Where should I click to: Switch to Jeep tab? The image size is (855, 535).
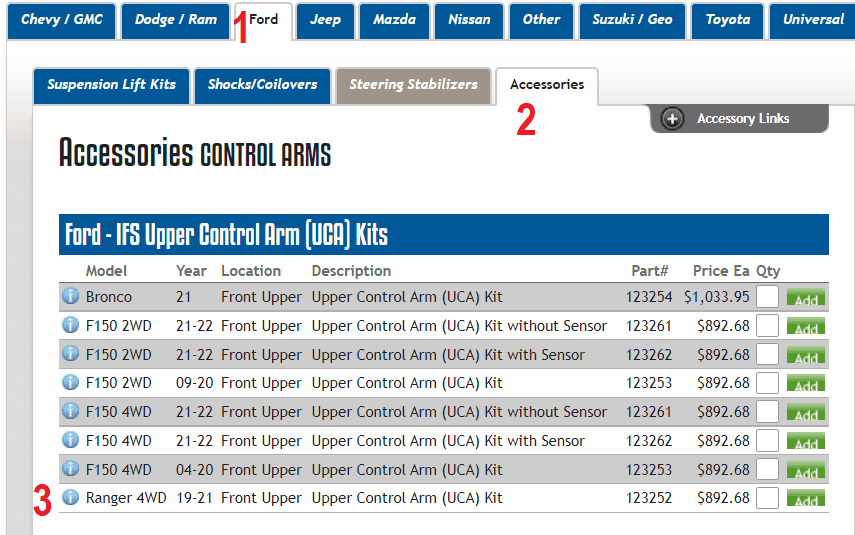(x=326, y=20)
